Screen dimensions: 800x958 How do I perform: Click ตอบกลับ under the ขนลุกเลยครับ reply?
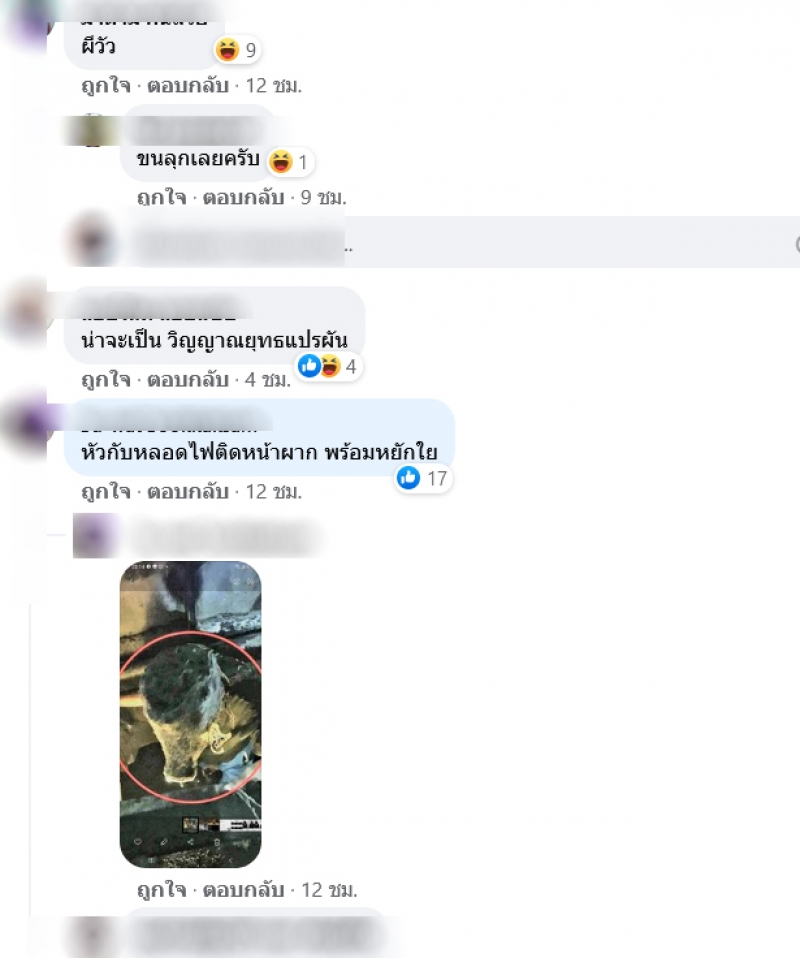point(243,197)
